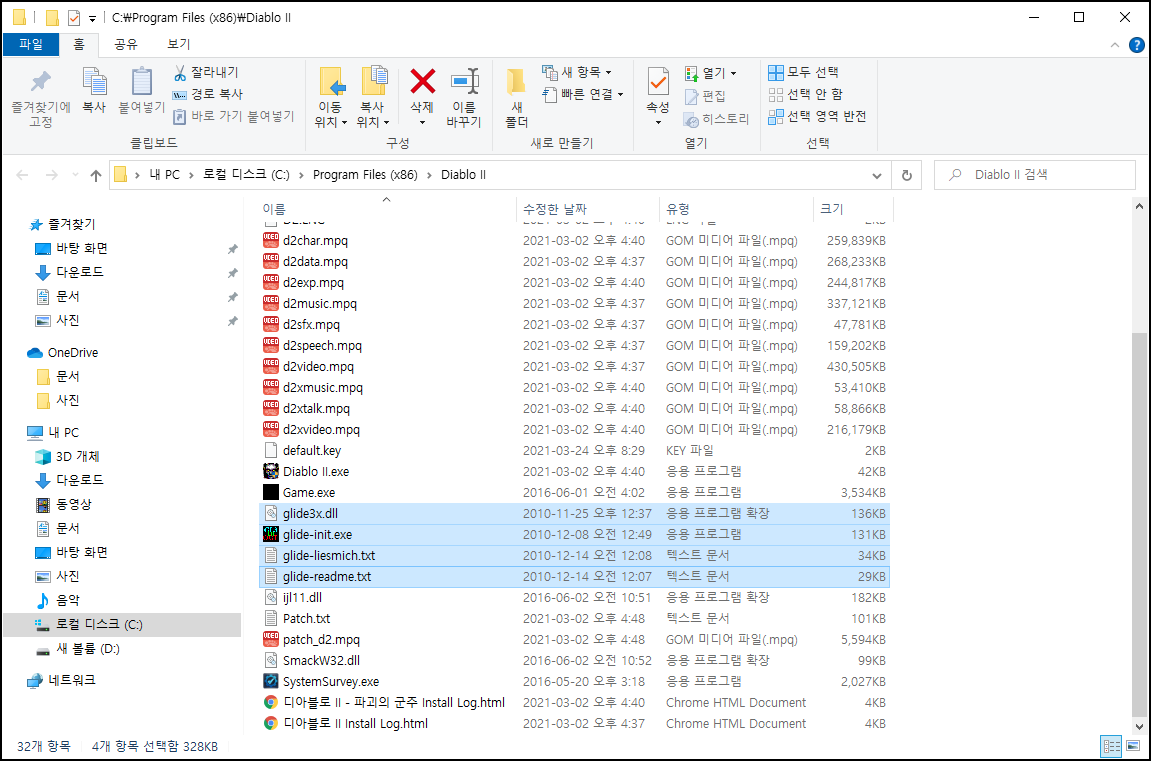Switch to details view icon in status bar
1151x761 pixels.
1111,746
